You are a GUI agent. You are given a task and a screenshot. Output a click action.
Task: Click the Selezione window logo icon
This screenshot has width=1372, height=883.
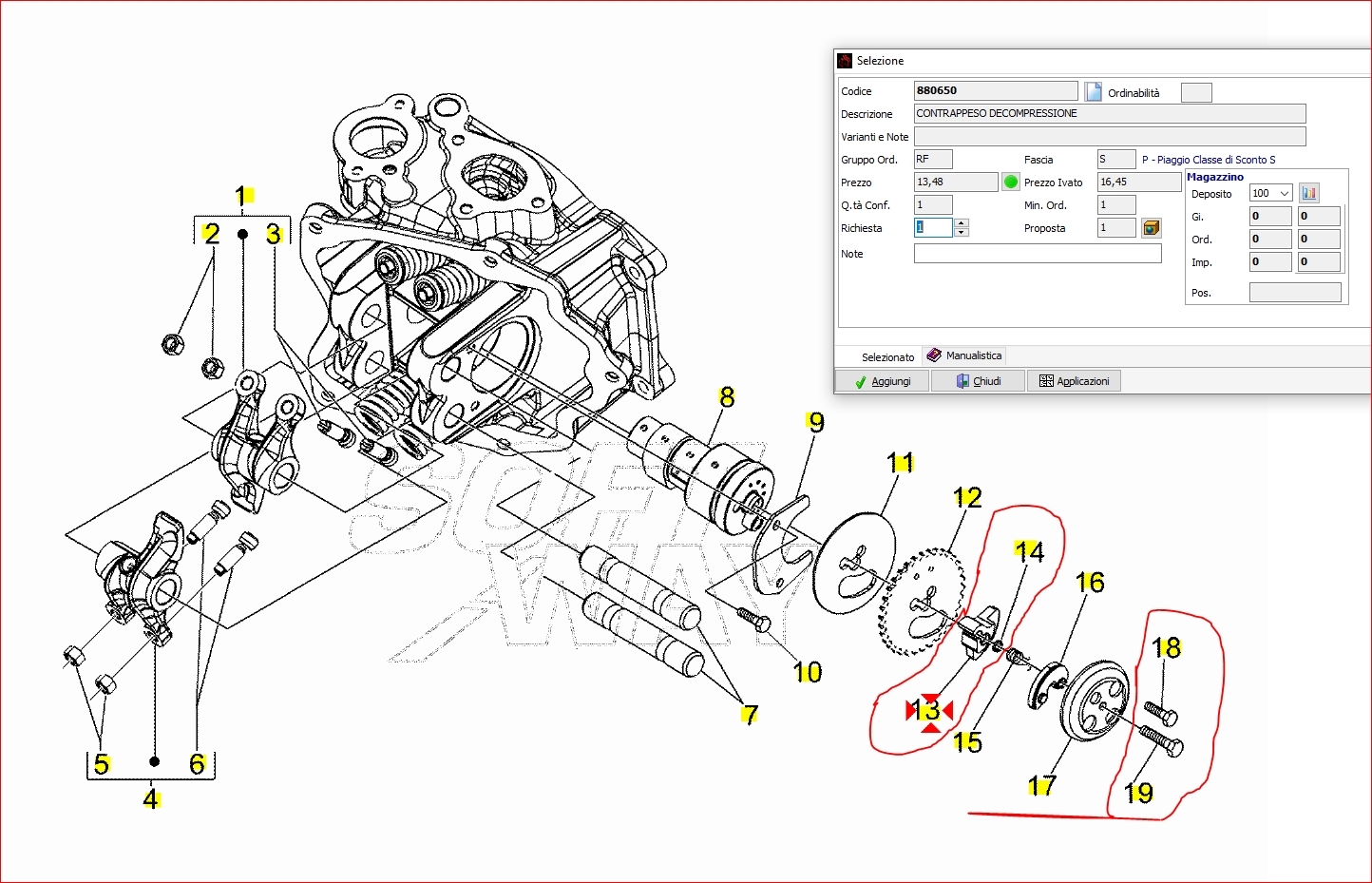pyautogui.click(x=845, y=61)
